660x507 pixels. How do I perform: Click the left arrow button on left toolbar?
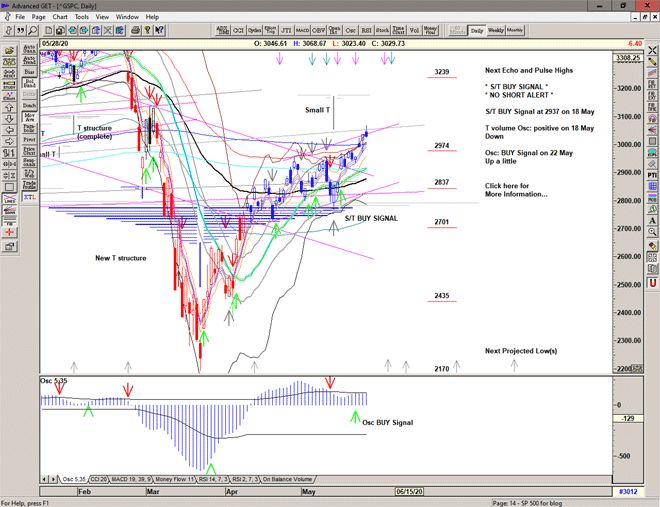point(9,130)
